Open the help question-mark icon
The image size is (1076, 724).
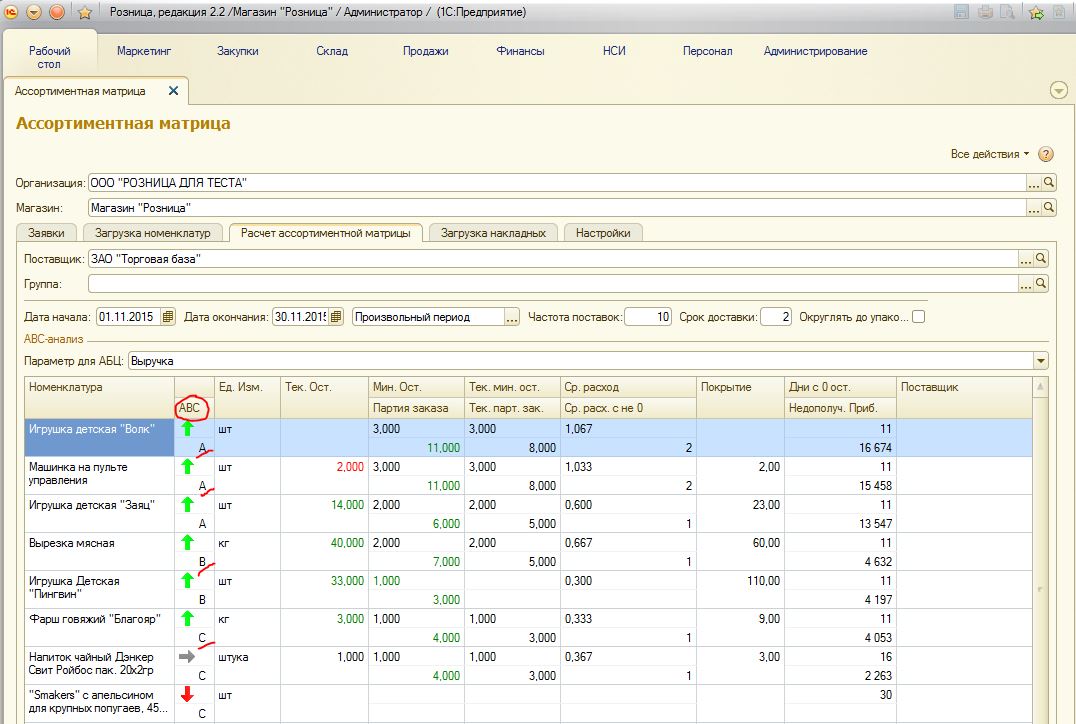(x=1046, y=154)
